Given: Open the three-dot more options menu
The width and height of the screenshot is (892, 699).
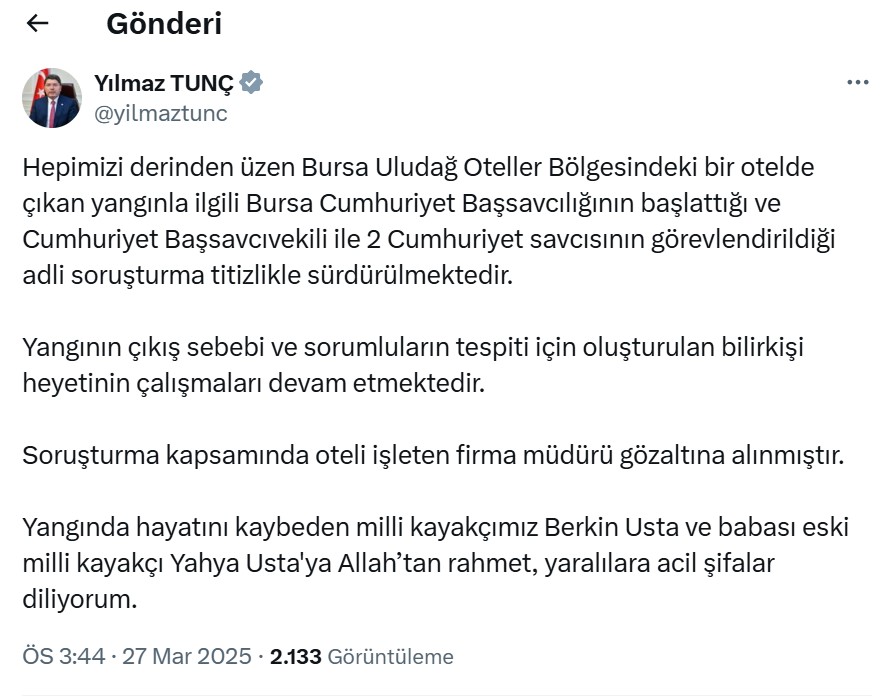Looking at the screenshot, I should pyautogui.click(x=857, y=83).
